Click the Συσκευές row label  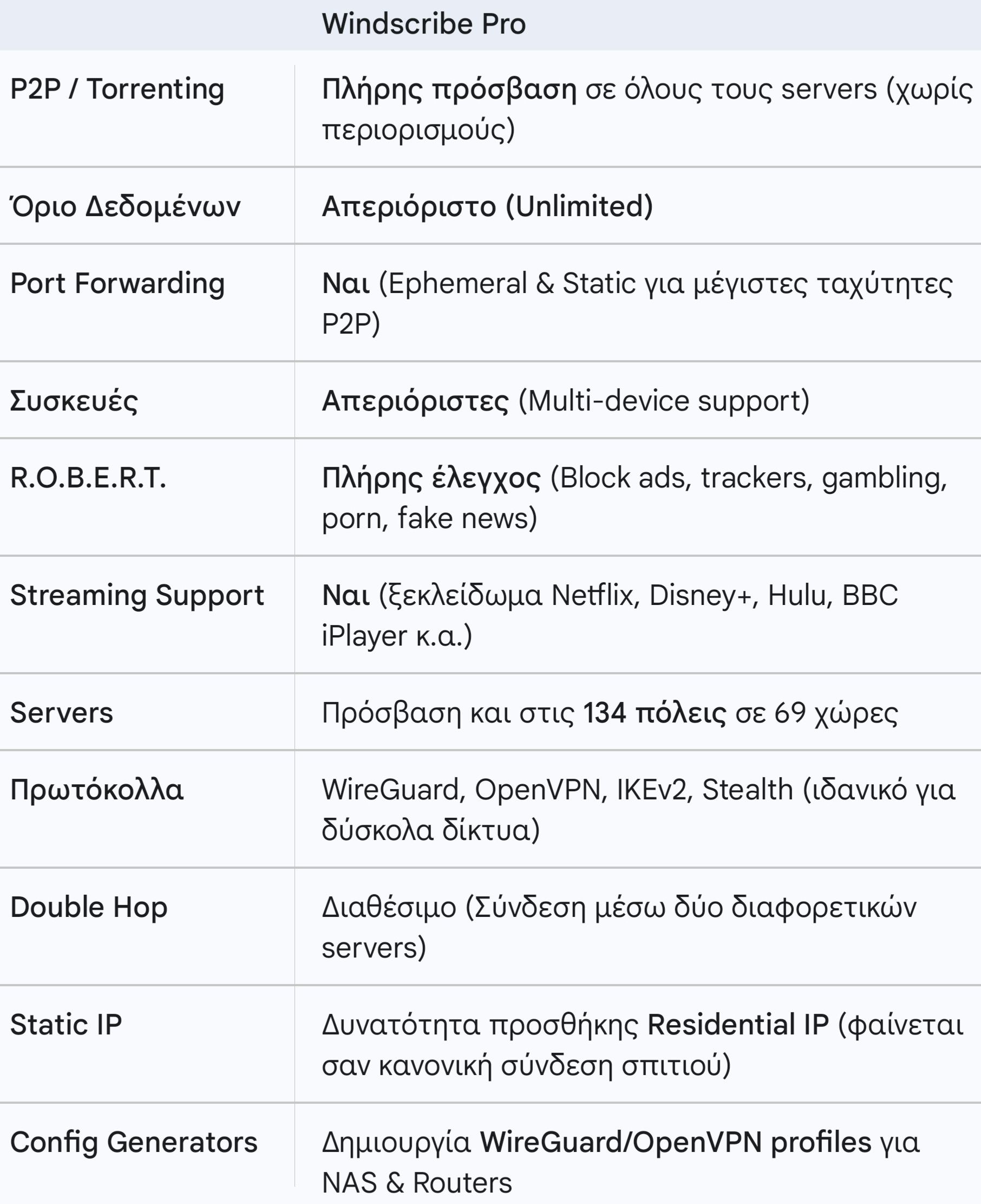(x=74, y=401)
